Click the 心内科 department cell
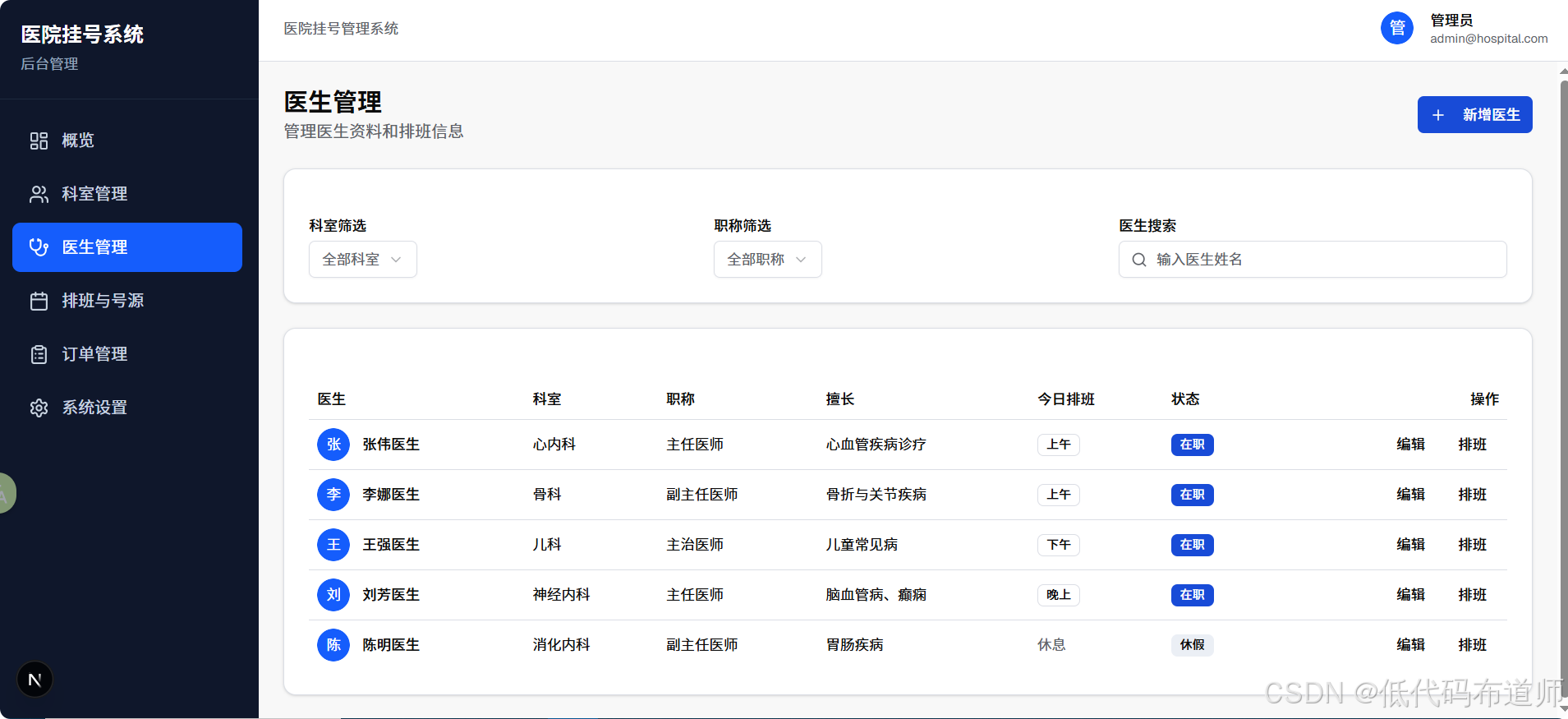Image resolution: width=1568 pixels, height=719 pixels. coord(554,445)
